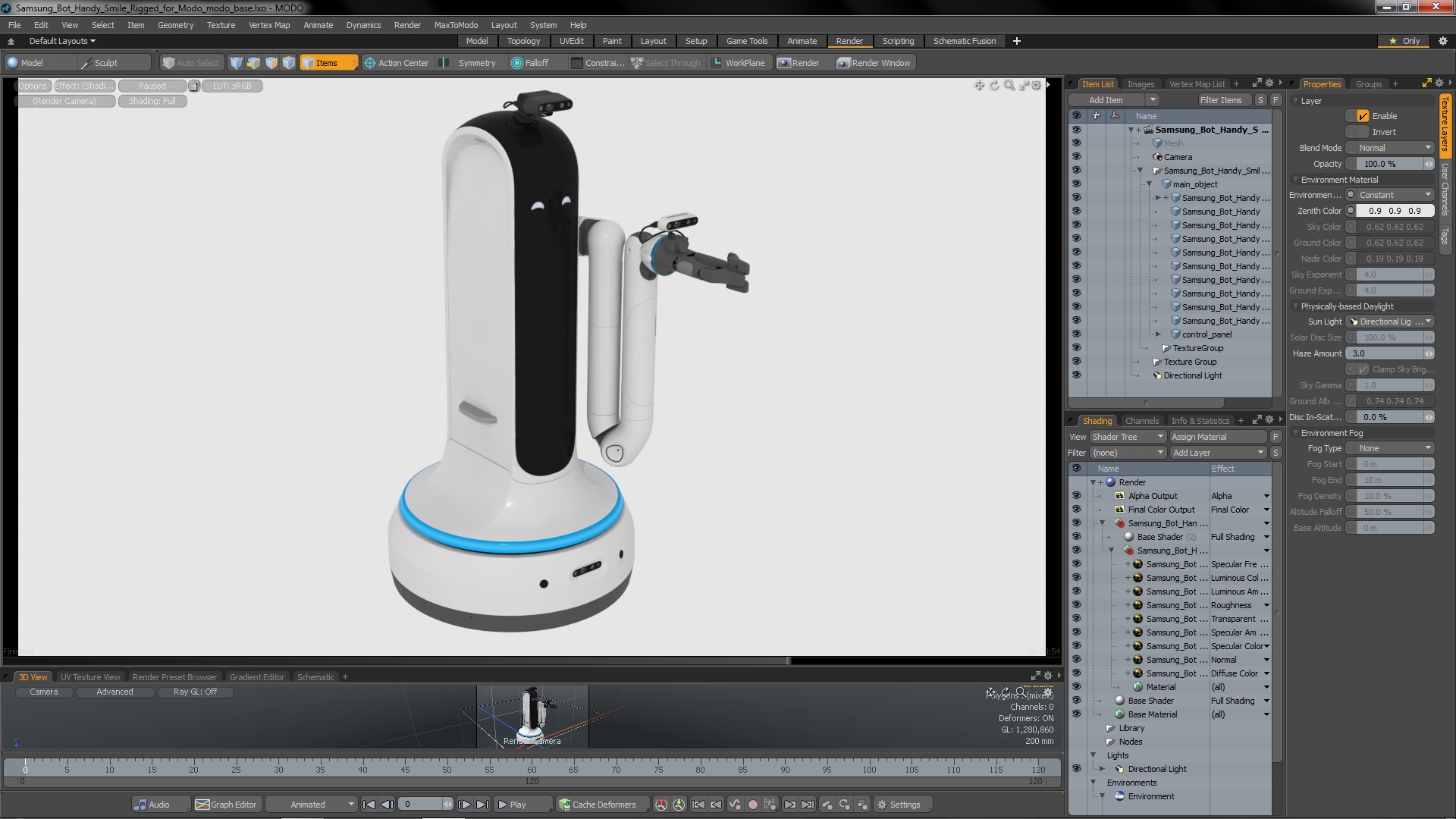Open the Default Layouts dropdown
This screenshot has height=819, width=1456.
(x=62, y=41)
